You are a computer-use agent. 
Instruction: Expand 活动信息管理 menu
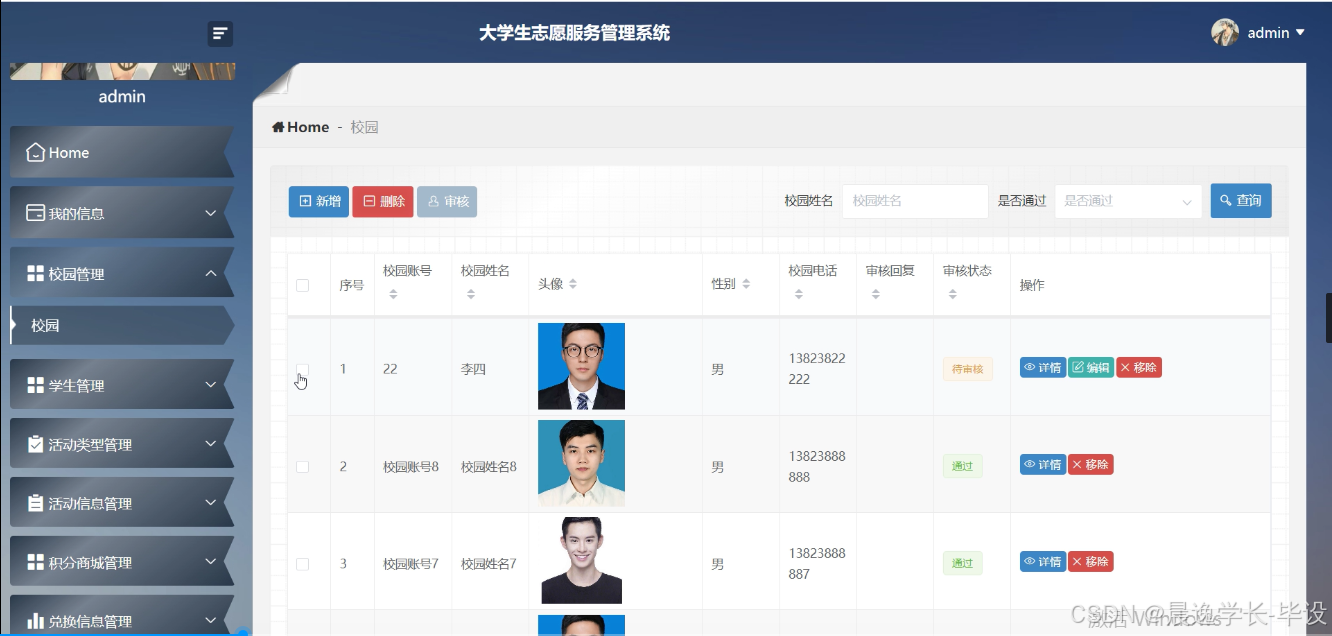pos(122,503)
